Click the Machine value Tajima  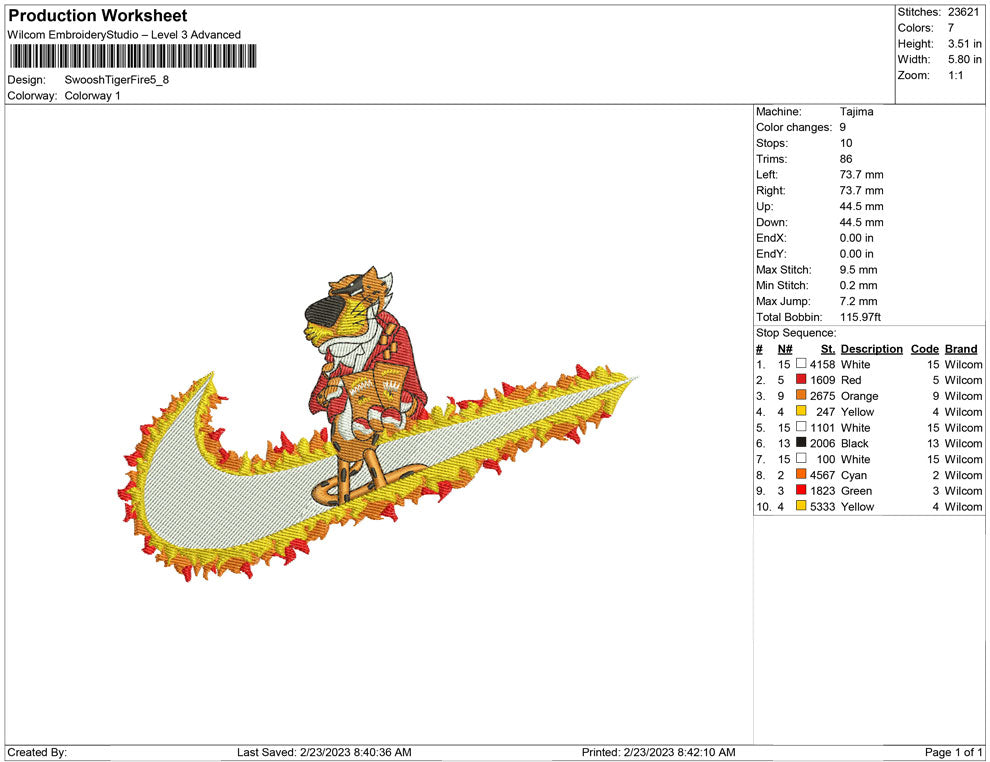[x=857, y=112]
